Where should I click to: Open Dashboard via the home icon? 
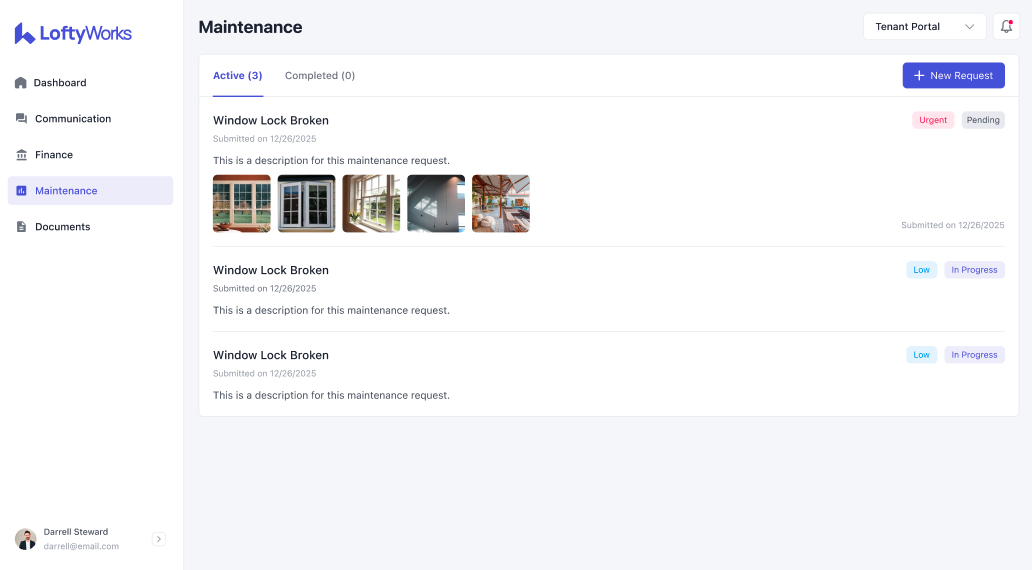tap(21, 83)
